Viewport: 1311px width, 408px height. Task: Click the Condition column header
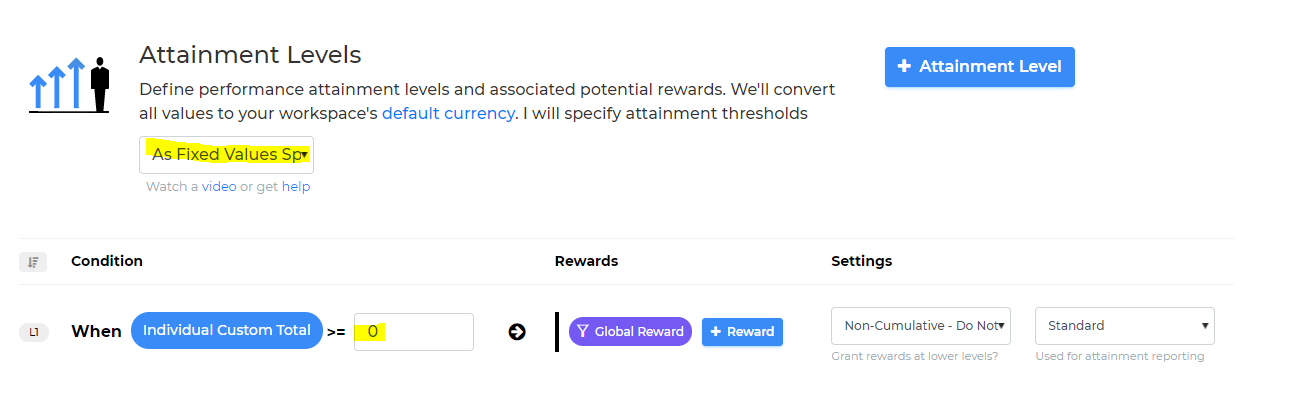(107, 261)
